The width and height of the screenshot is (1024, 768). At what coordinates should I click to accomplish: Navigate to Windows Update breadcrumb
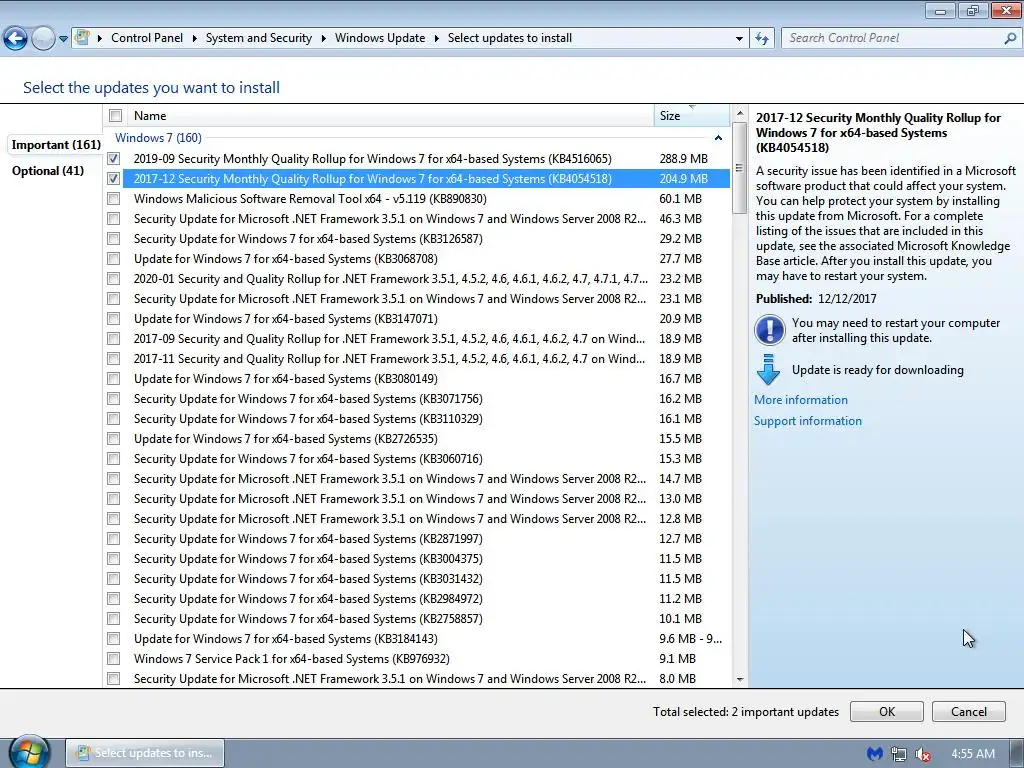[380, 38]
